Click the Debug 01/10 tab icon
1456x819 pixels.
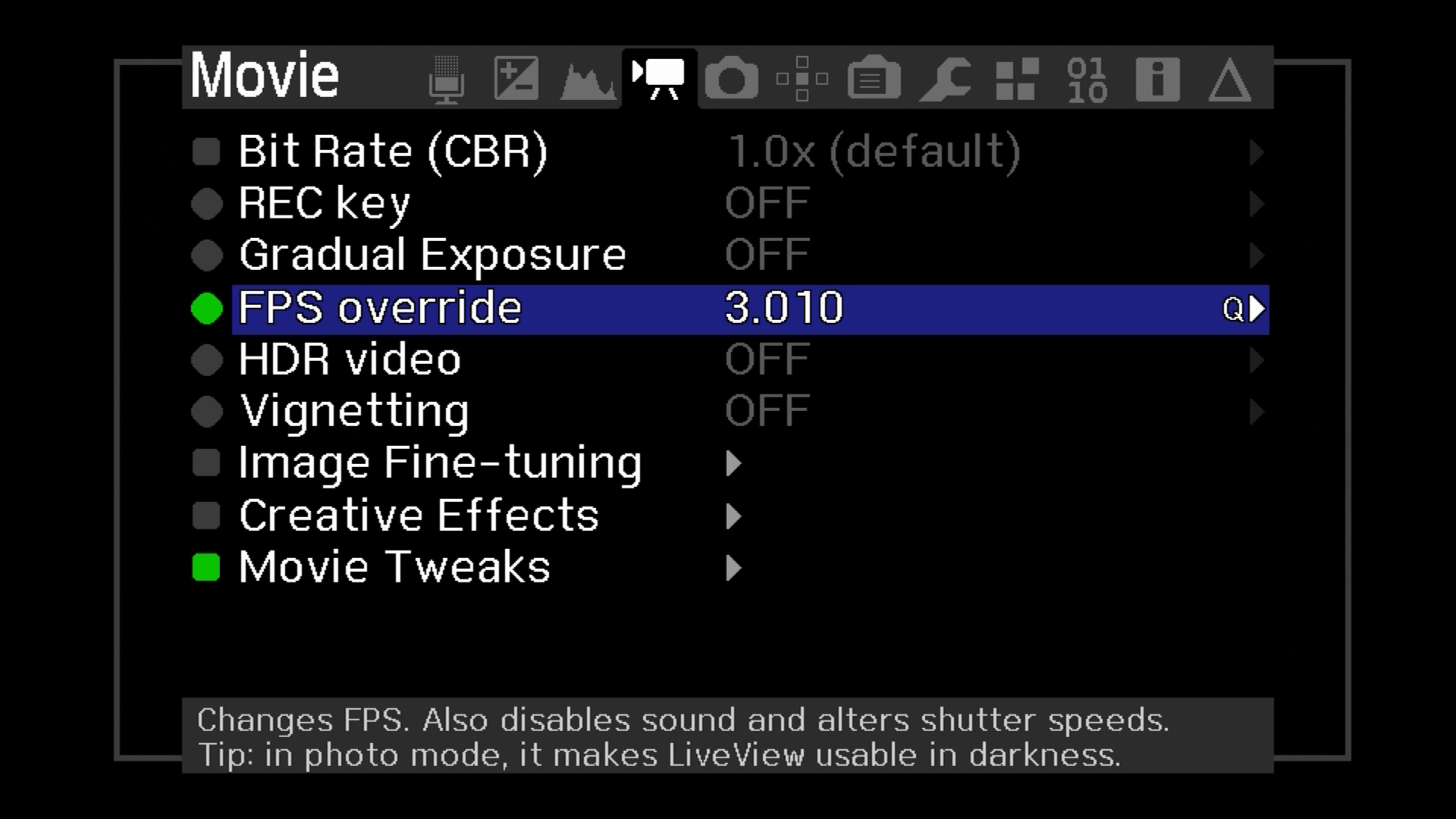(1086, 78)
